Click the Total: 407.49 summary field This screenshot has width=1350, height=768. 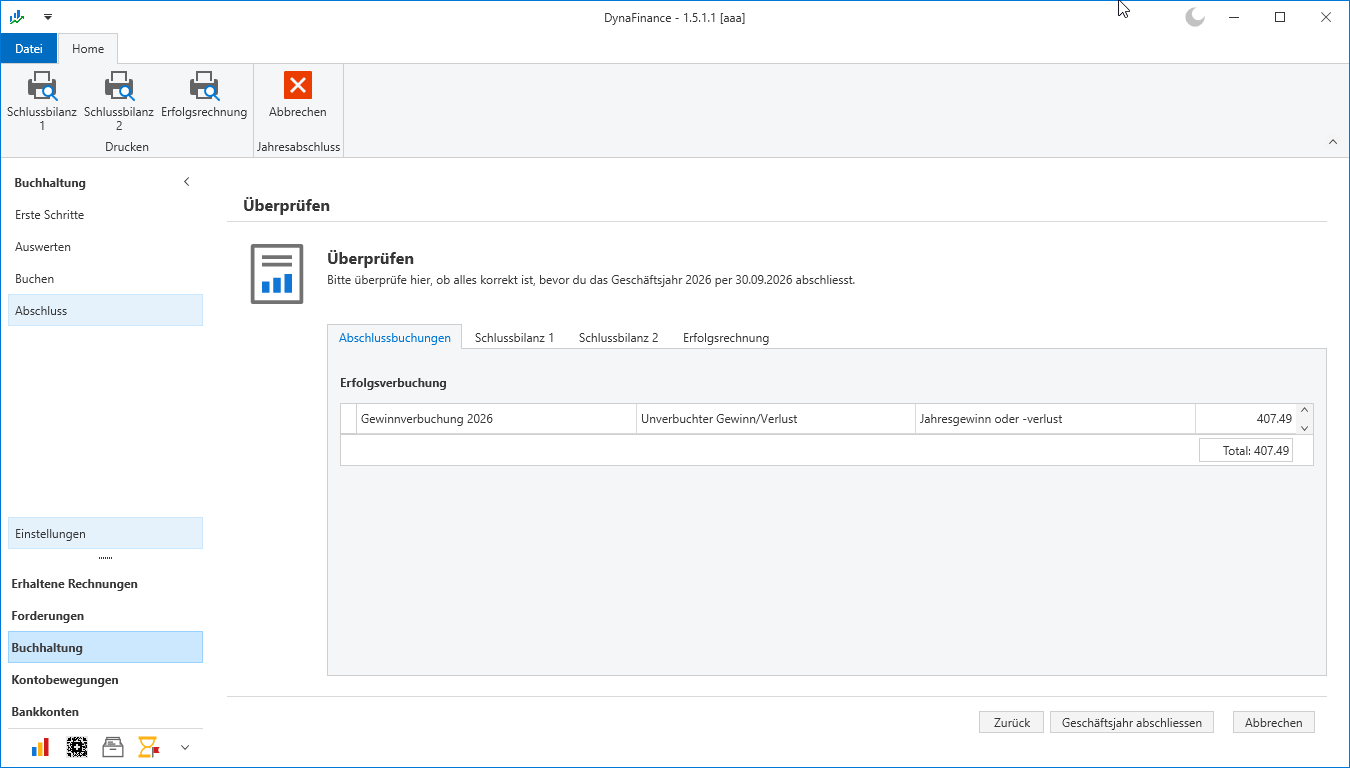(1246, 451)
